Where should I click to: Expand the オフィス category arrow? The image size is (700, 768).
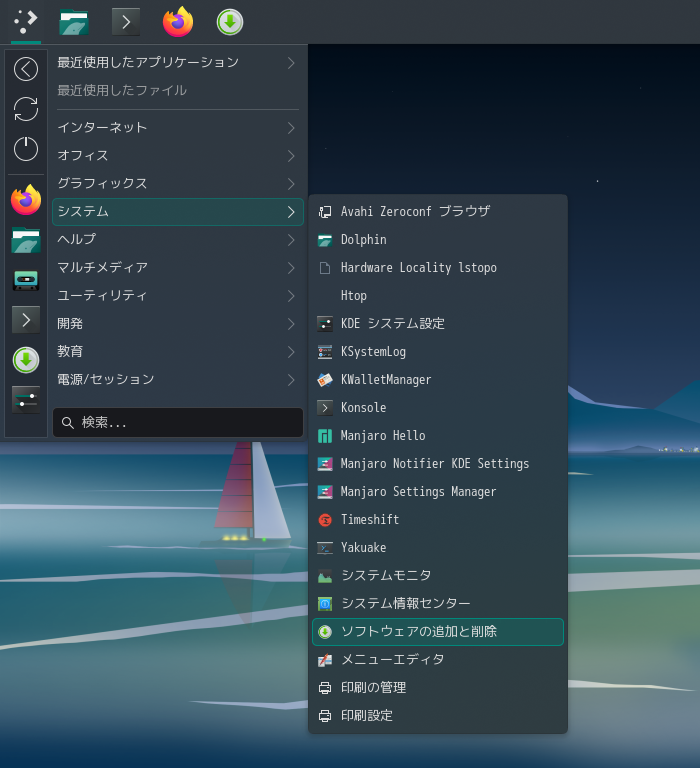pos(291,156)
